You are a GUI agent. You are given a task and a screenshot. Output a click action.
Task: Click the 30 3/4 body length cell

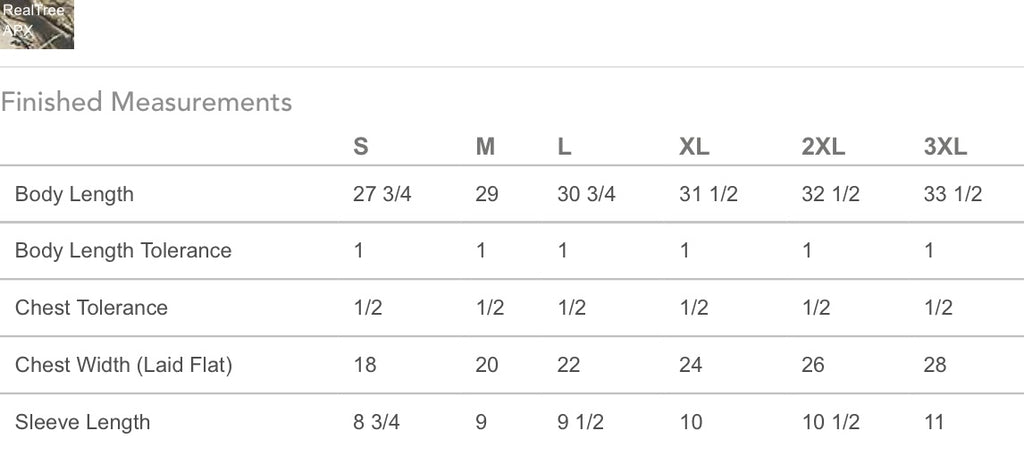pyautogui.click(x=586, y=194)
